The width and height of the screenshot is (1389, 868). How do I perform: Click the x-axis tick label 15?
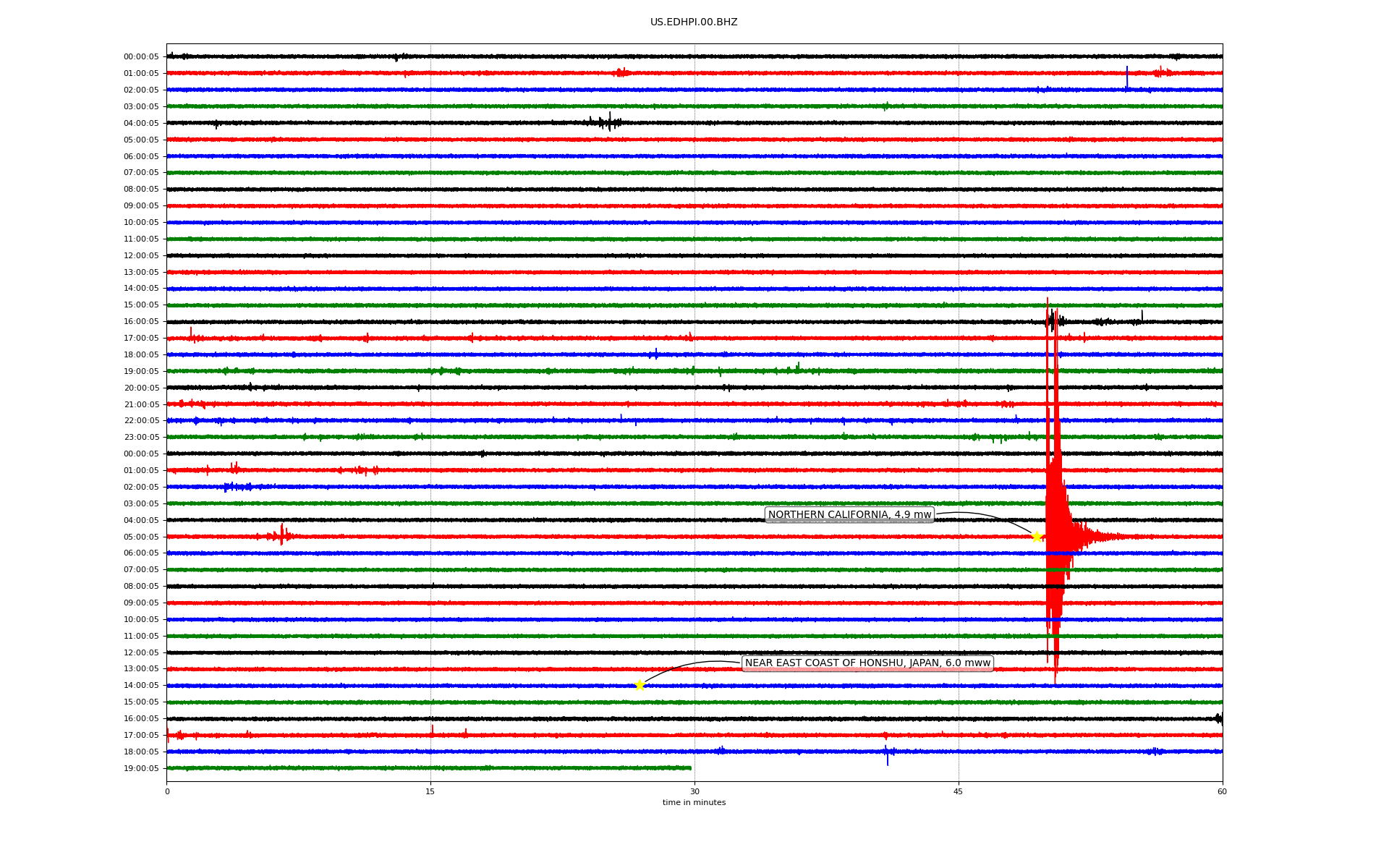(x=430, y=791)
